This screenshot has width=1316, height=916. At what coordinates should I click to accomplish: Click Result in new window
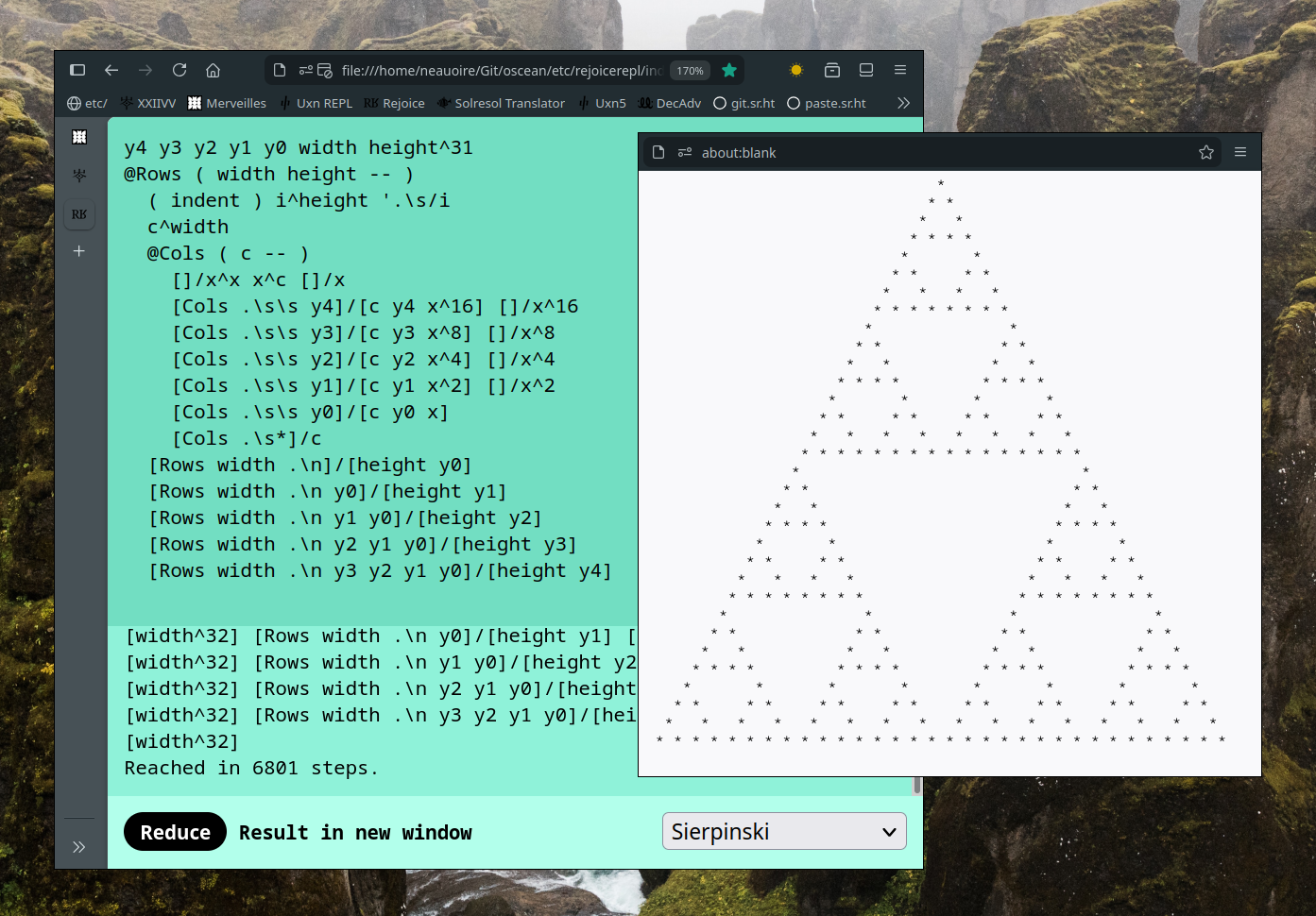[x=355, y=832]
